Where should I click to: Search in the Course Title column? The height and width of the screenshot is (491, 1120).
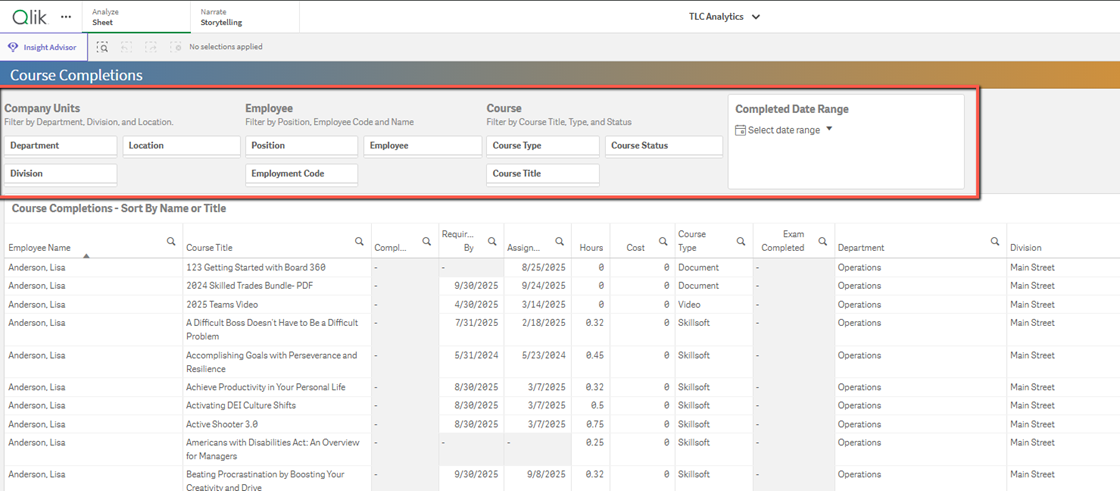[359, 241]
